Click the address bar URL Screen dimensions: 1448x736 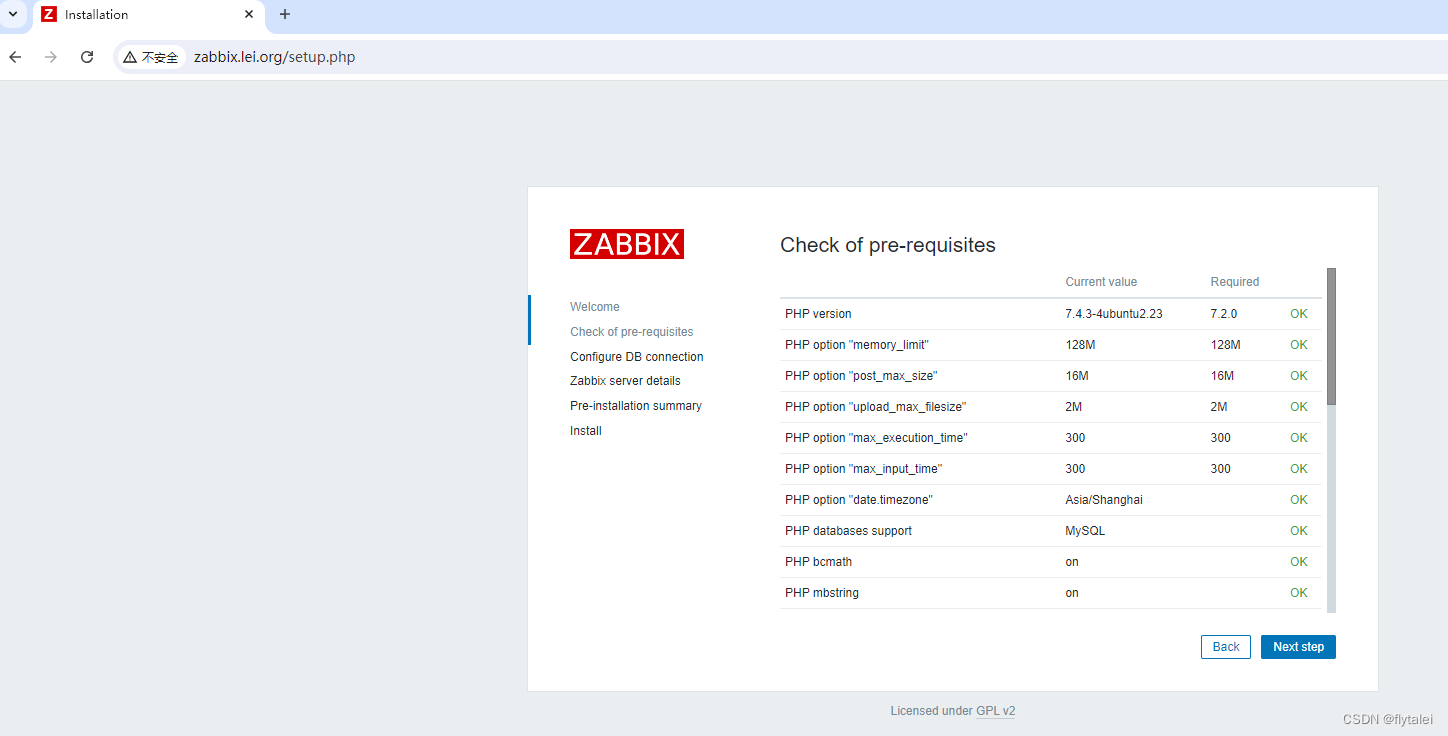[x=275, y=57]
